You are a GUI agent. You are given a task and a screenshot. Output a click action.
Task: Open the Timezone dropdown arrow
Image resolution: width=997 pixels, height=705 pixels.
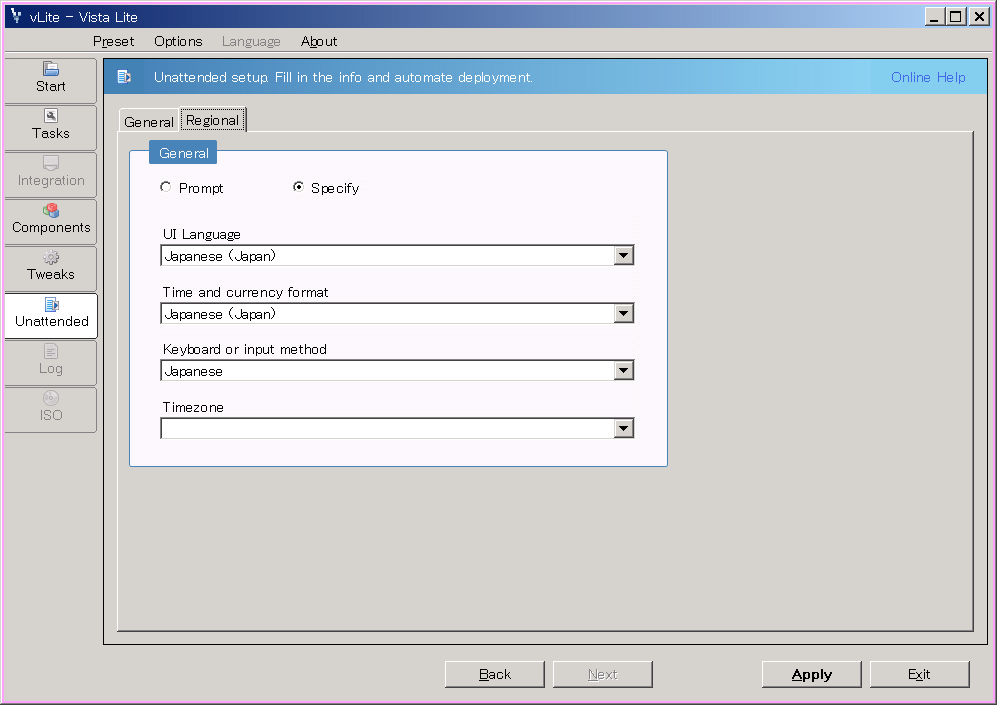click(x=623, y=429)
